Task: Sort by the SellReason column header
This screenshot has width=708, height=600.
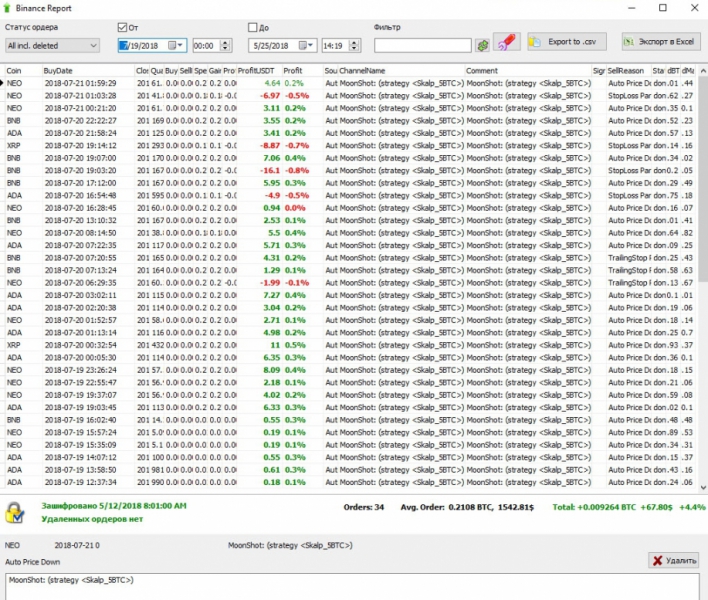Action: point(629,71)
